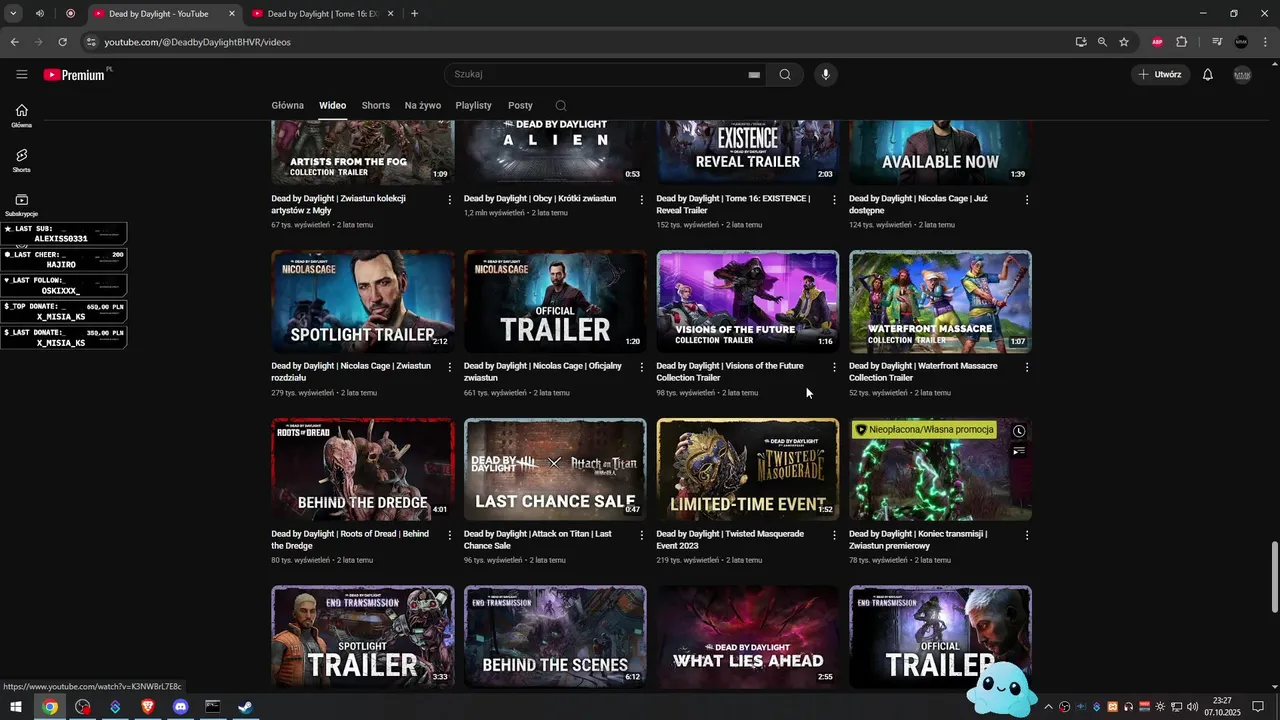The image size is (1280, 720).
Task: Reload the page
Action: 62,42
